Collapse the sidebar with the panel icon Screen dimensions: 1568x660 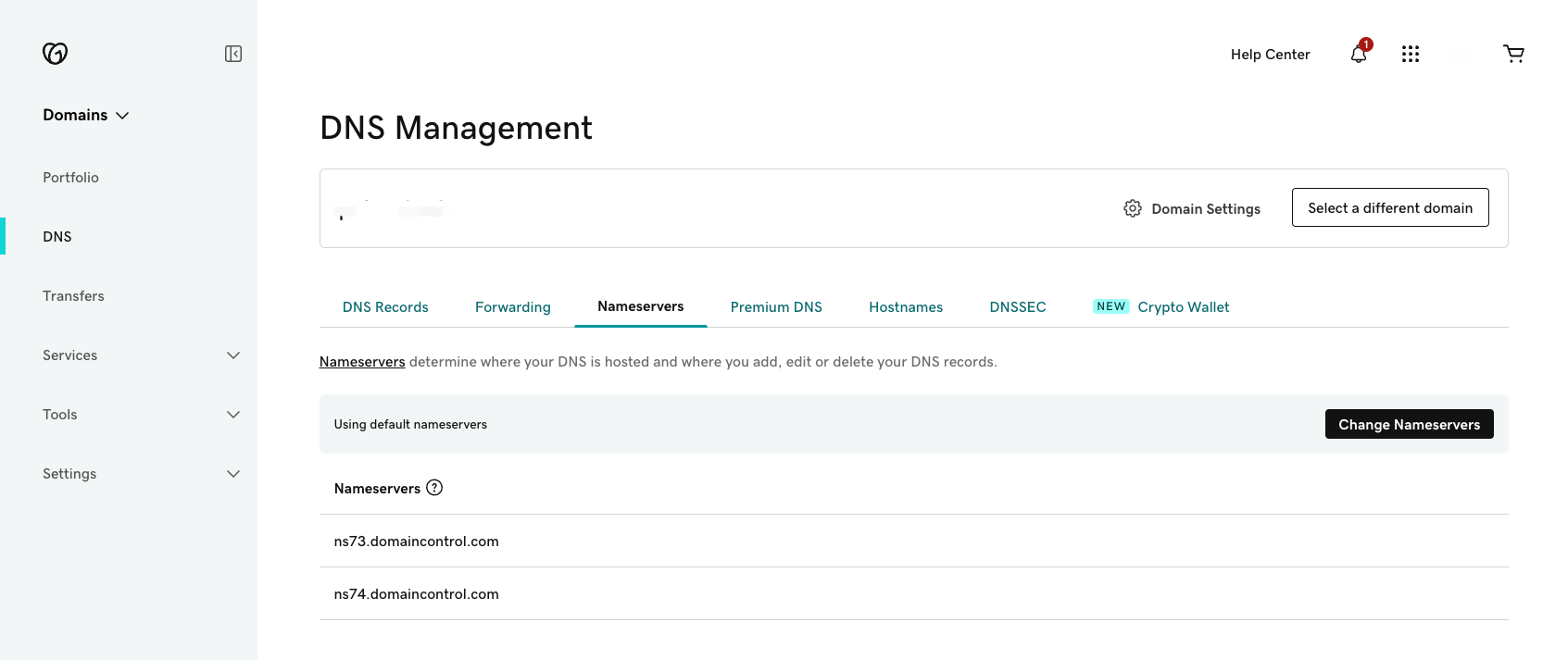click(x=233, y=54)
